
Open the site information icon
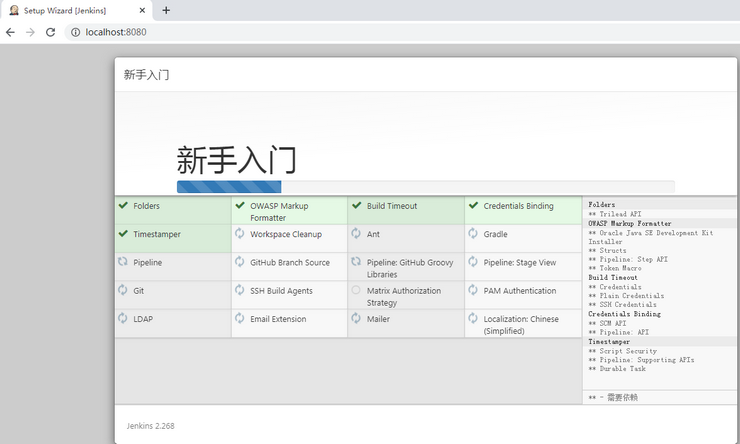click(x=76, y=32)
